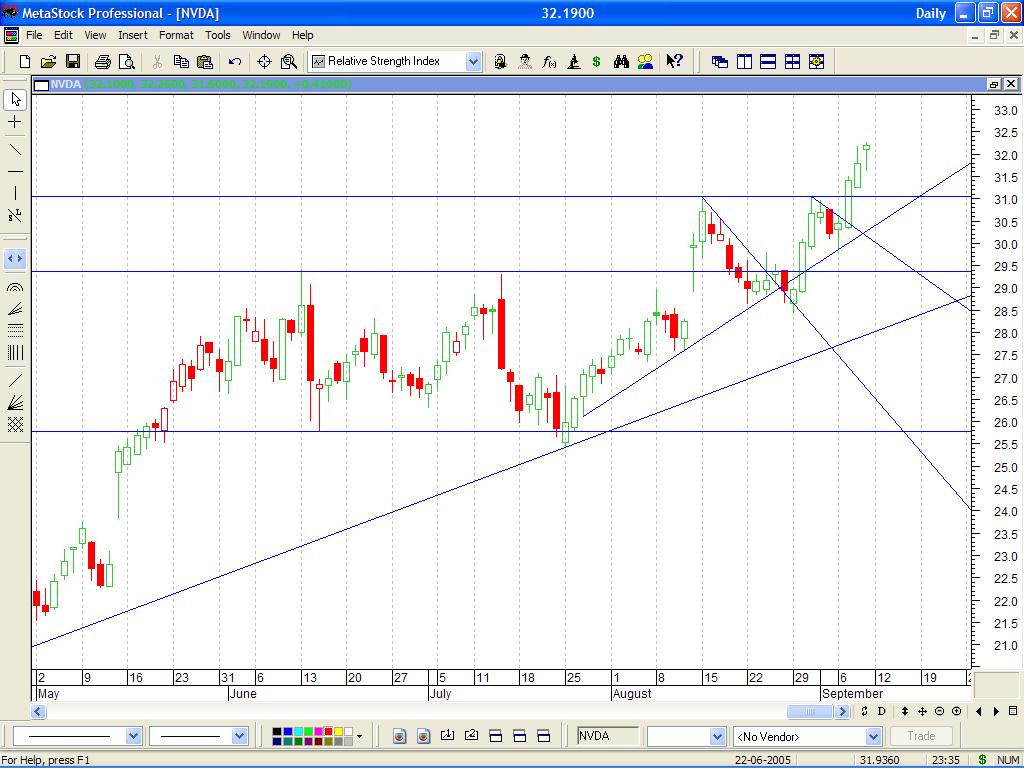
Task: Expand the Relative Strength Index indicator dropdown
Action: (473, 61)
